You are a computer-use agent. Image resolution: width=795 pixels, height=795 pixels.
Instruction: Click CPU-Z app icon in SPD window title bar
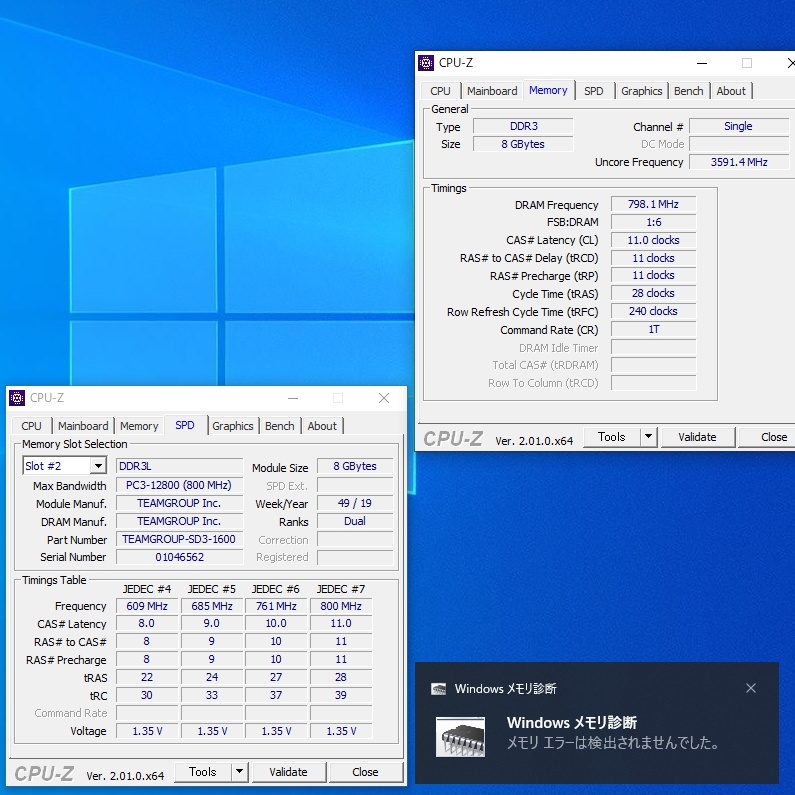(17, 398)
